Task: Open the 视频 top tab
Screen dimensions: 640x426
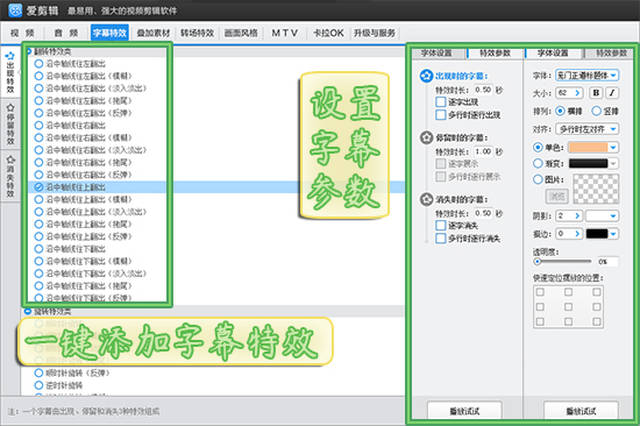Action: [22, 33]
